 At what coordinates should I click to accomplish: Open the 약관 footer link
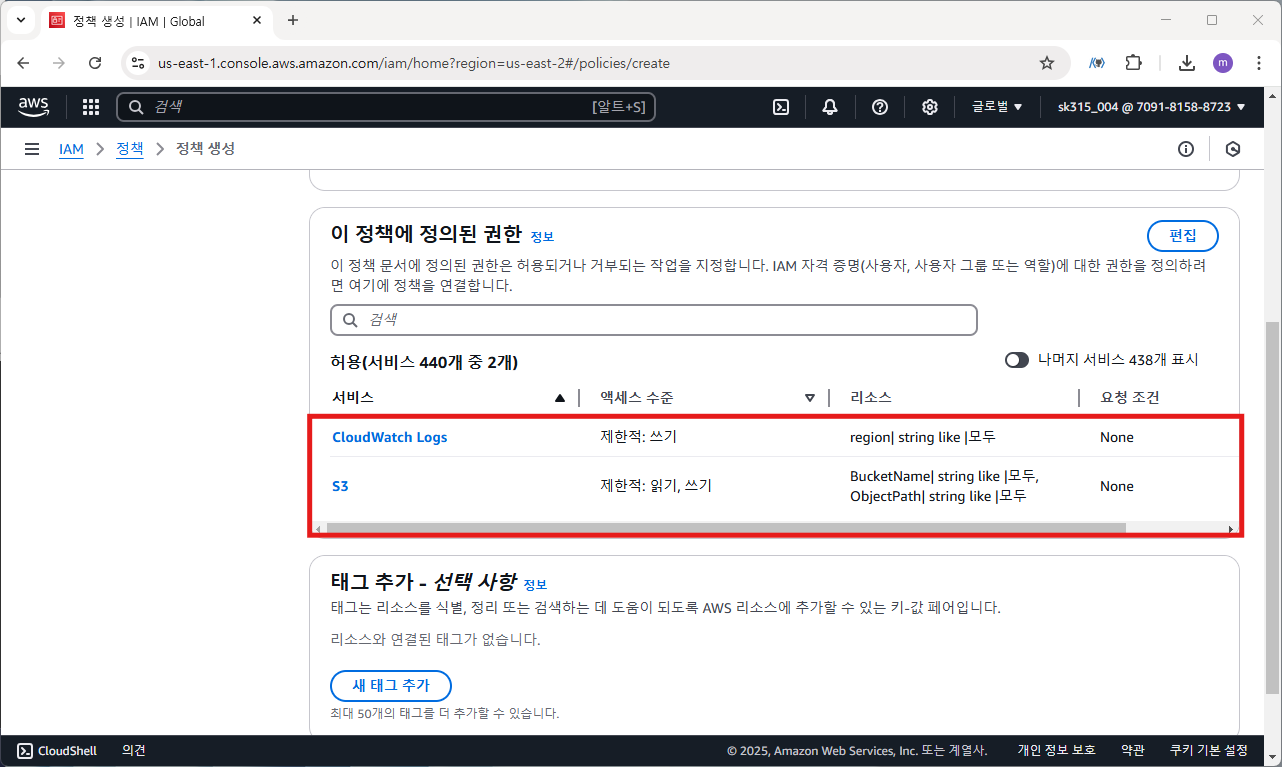coord(1133,750)
